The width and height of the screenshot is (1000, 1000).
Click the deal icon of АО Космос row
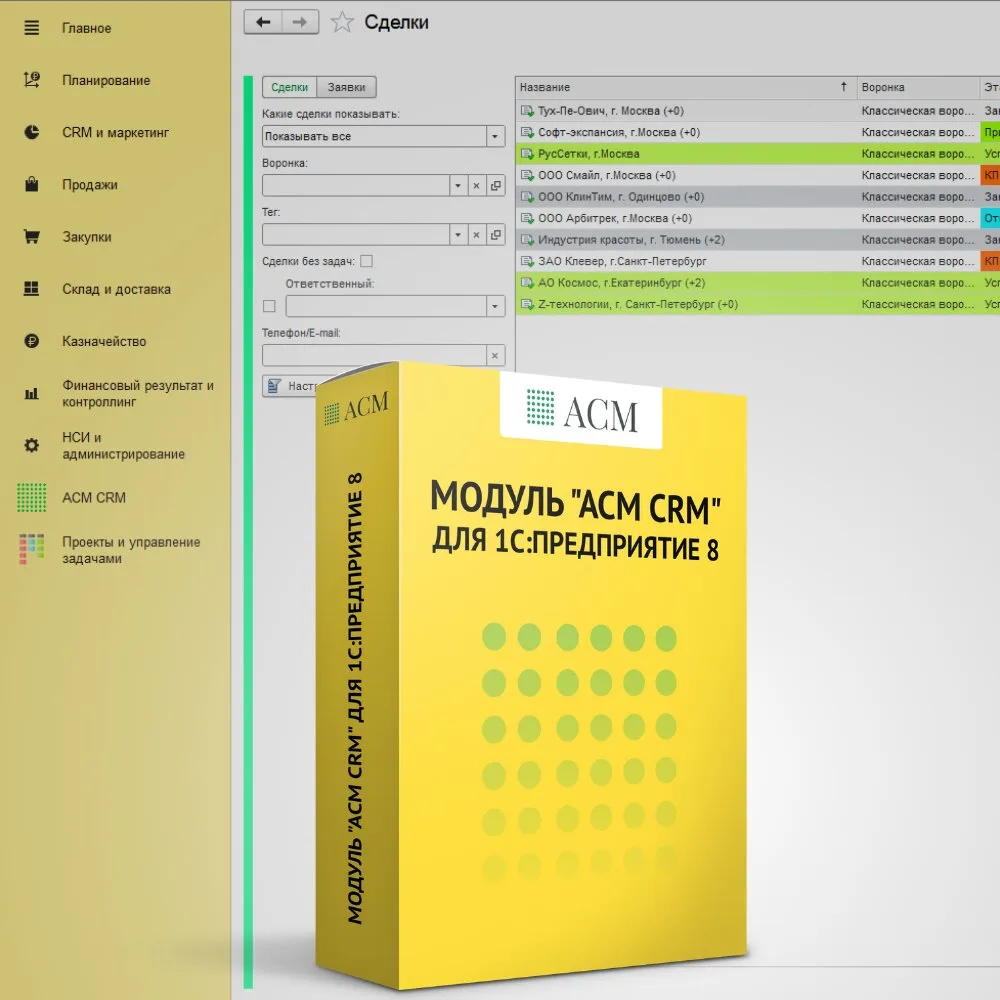click(527, 283)
